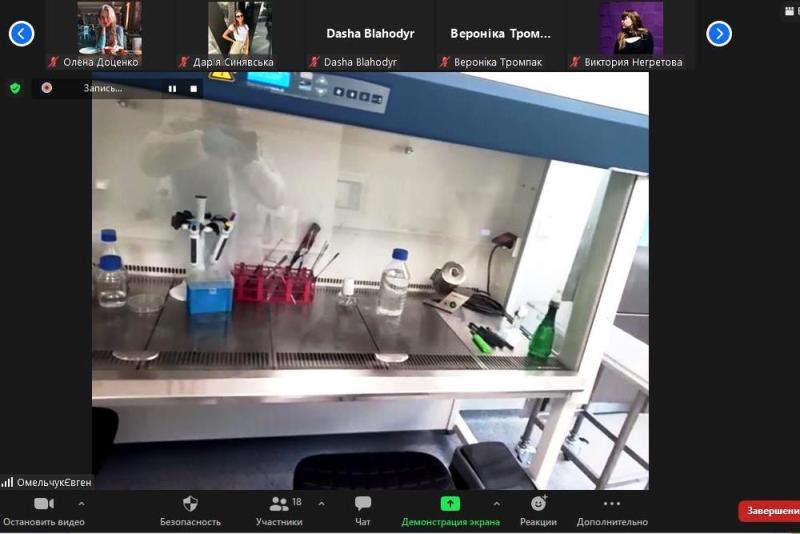
Task: Click muted mic icon beside Дар'я Синявська
Action: pyautogui.click(x=184, y=62)
